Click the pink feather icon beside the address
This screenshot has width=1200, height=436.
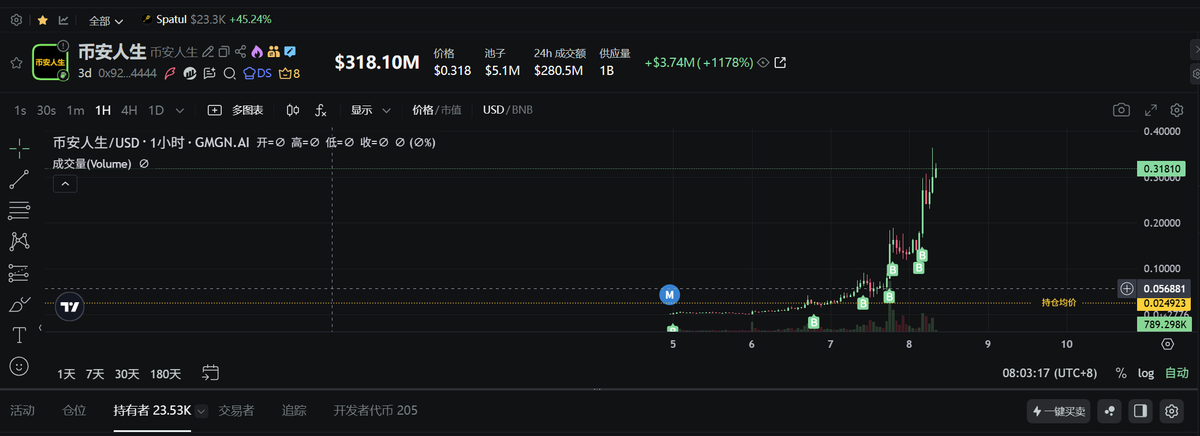coord(170,73)
